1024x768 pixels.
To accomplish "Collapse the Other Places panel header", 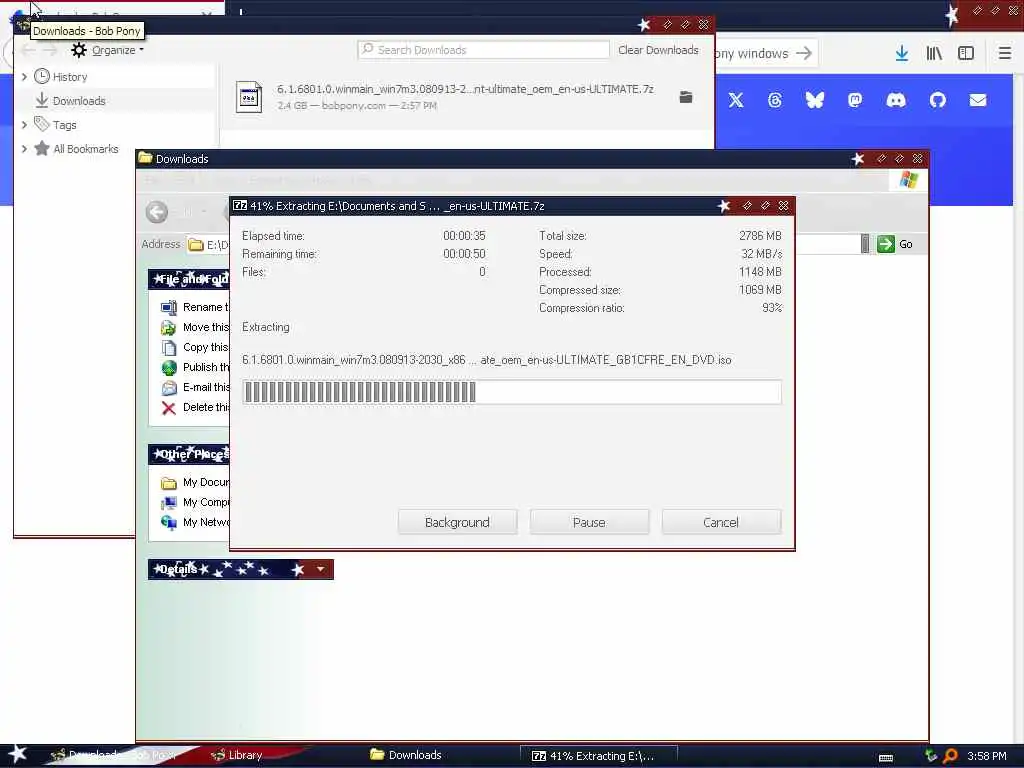I will [x=189, y=454].
